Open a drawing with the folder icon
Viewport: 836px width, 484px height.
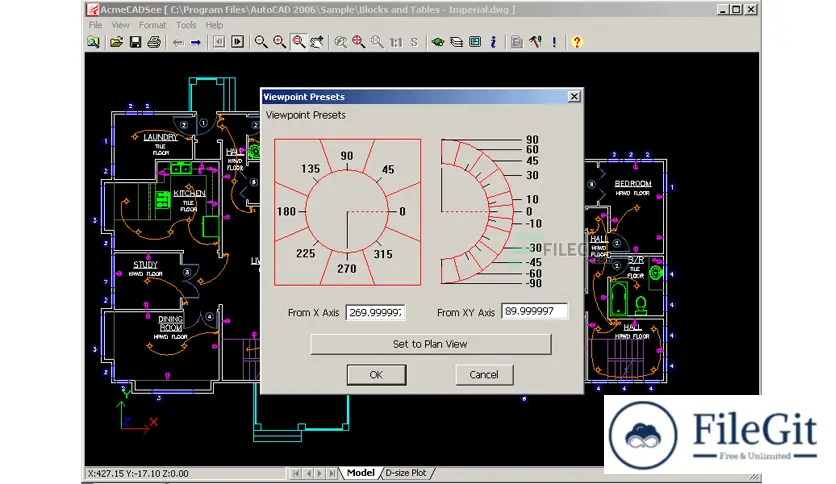pos(116,42)
